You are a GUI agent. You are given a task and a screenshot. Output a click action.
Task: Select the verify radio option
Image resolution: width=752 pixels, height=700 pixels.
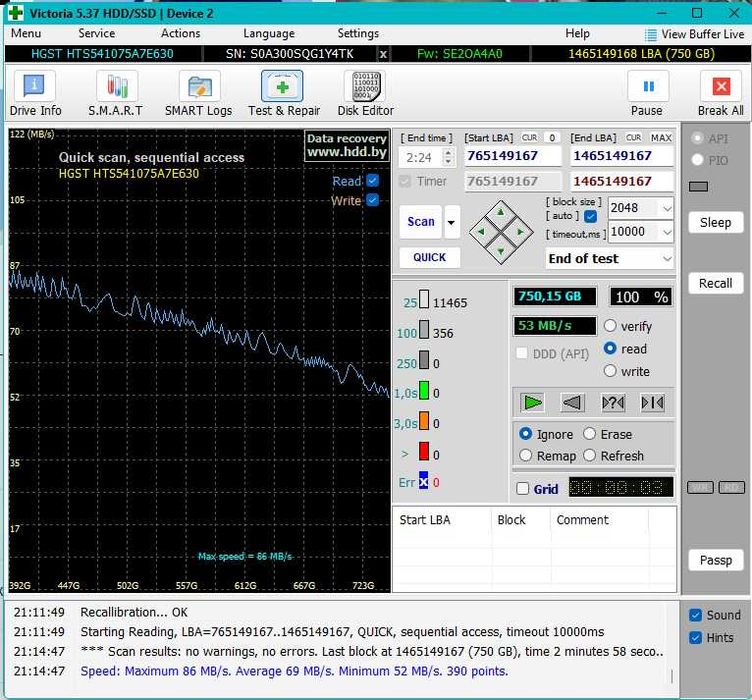click(610, 326)
